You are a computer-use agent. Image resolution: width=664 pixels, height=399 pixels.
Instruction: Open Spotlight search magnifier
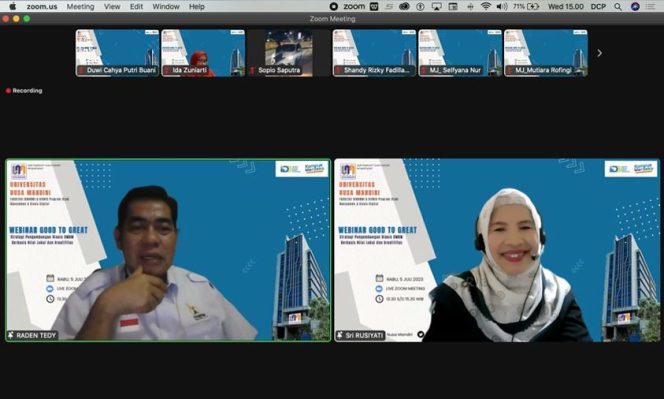pos(618,6)
